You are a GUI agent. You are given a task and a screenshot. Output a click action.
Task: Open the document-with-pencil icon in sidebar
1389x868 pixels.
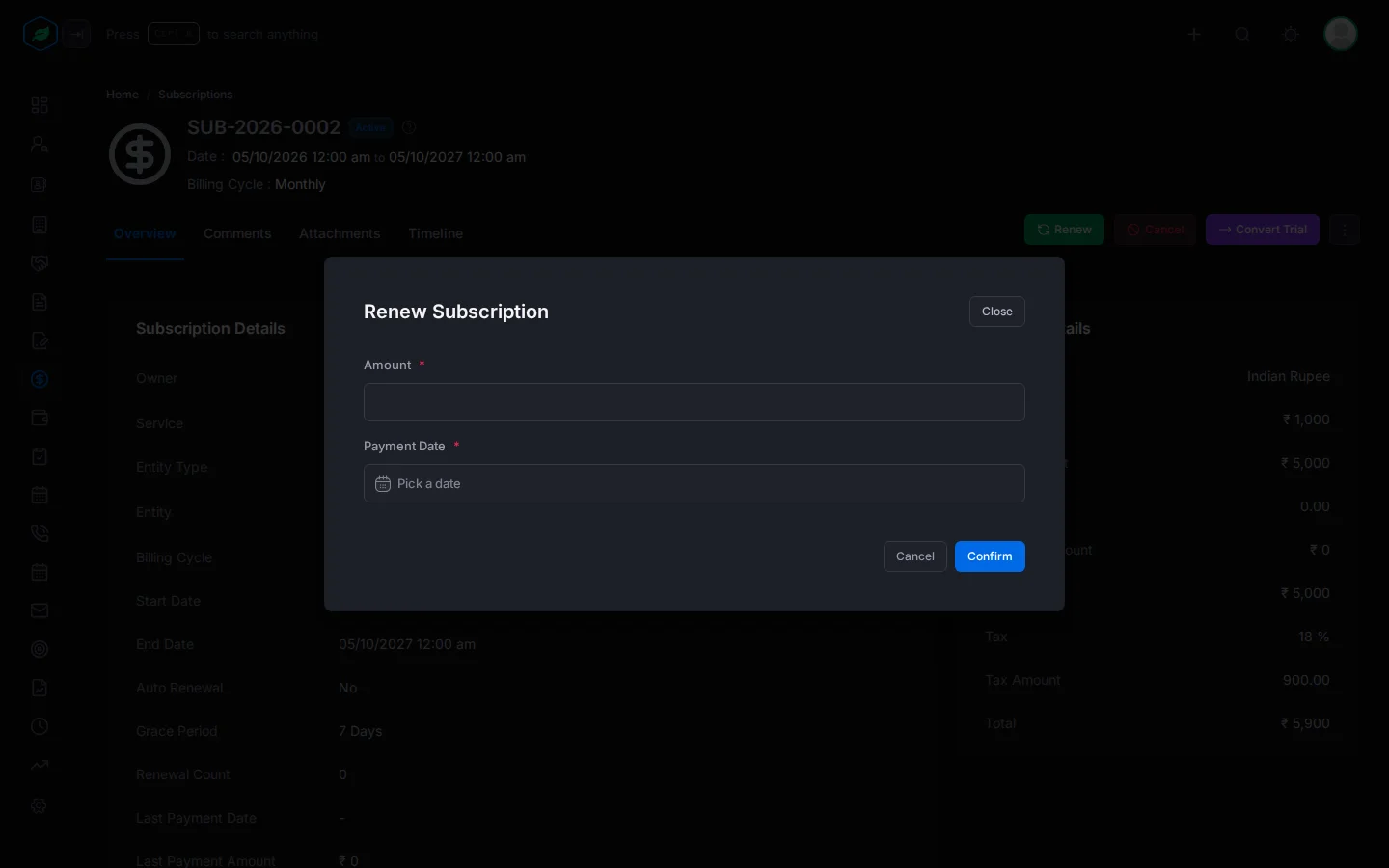click(40, 340)
